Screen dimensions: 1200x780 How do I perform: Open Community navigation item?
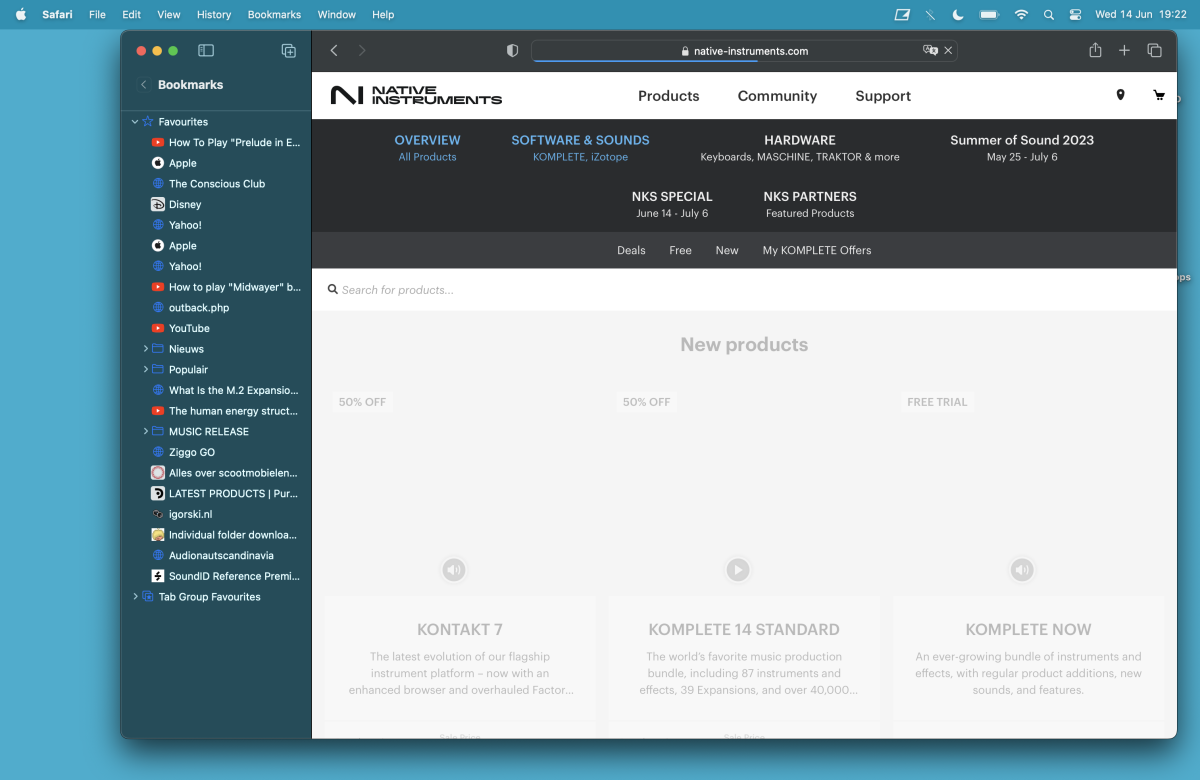point(777,96)
